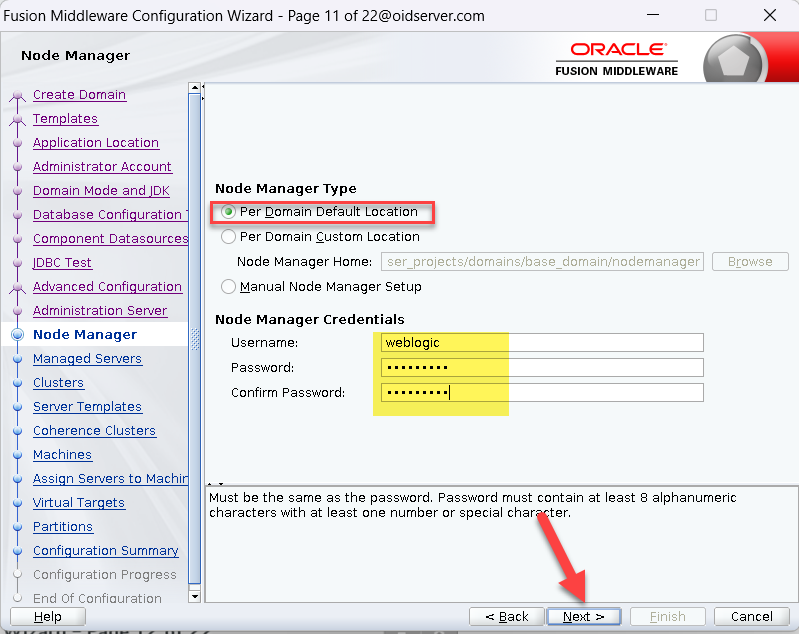
Task: Open the Managed Servers step
Action: tap(87, 359)
